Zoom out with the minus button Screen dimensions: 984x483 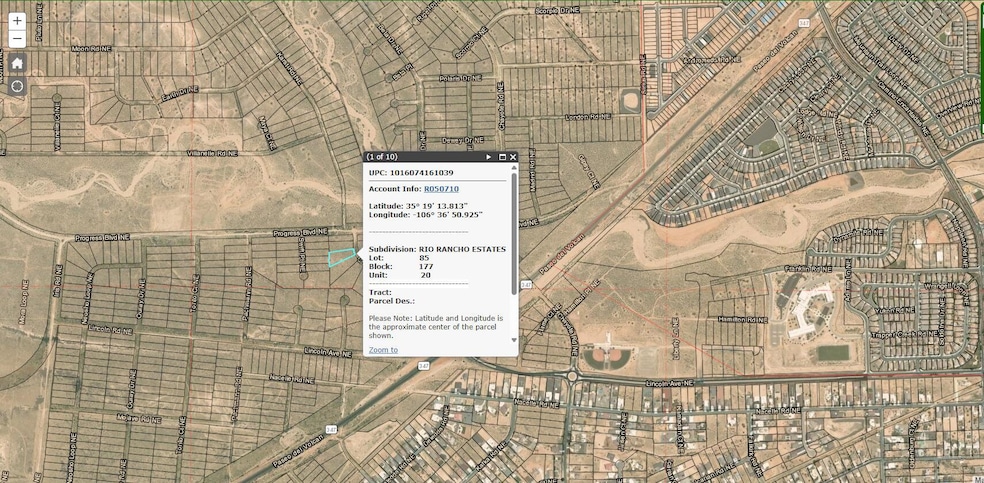click(x=18, y=39)
